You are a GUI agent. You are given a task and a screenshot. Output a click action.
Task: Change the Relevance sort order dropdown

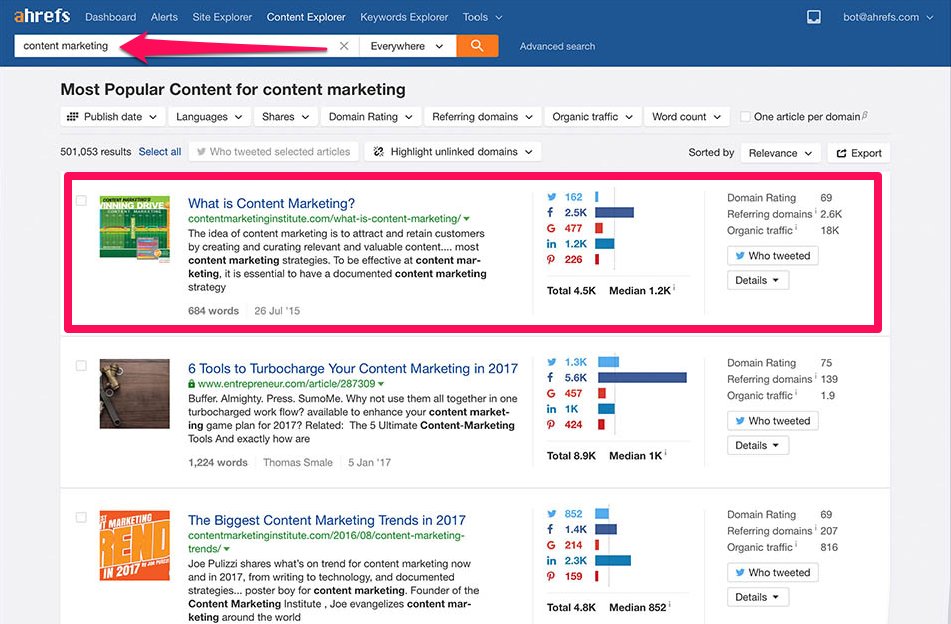780,153
